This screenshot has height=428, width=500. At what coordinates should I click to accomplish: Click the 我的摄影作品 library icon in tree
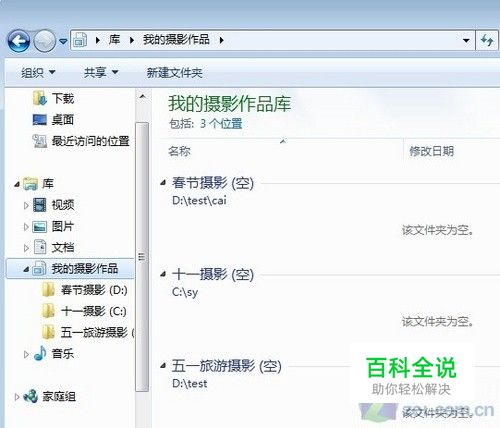click(39, 268)
